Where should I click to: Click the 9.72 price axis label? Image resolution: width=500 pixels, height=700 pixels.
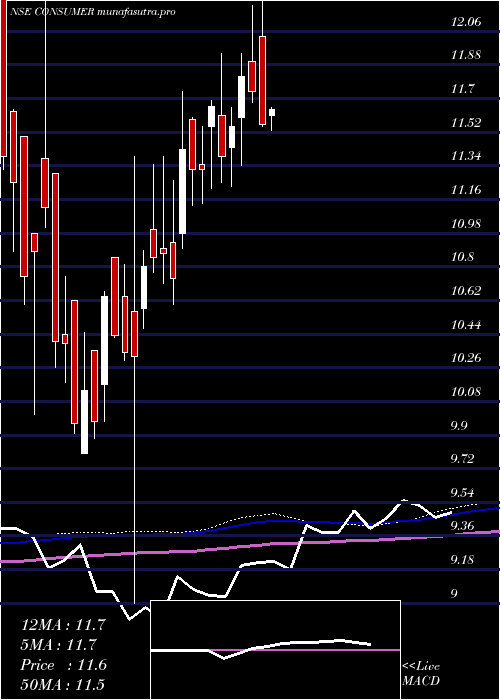[x=463, y=459]
